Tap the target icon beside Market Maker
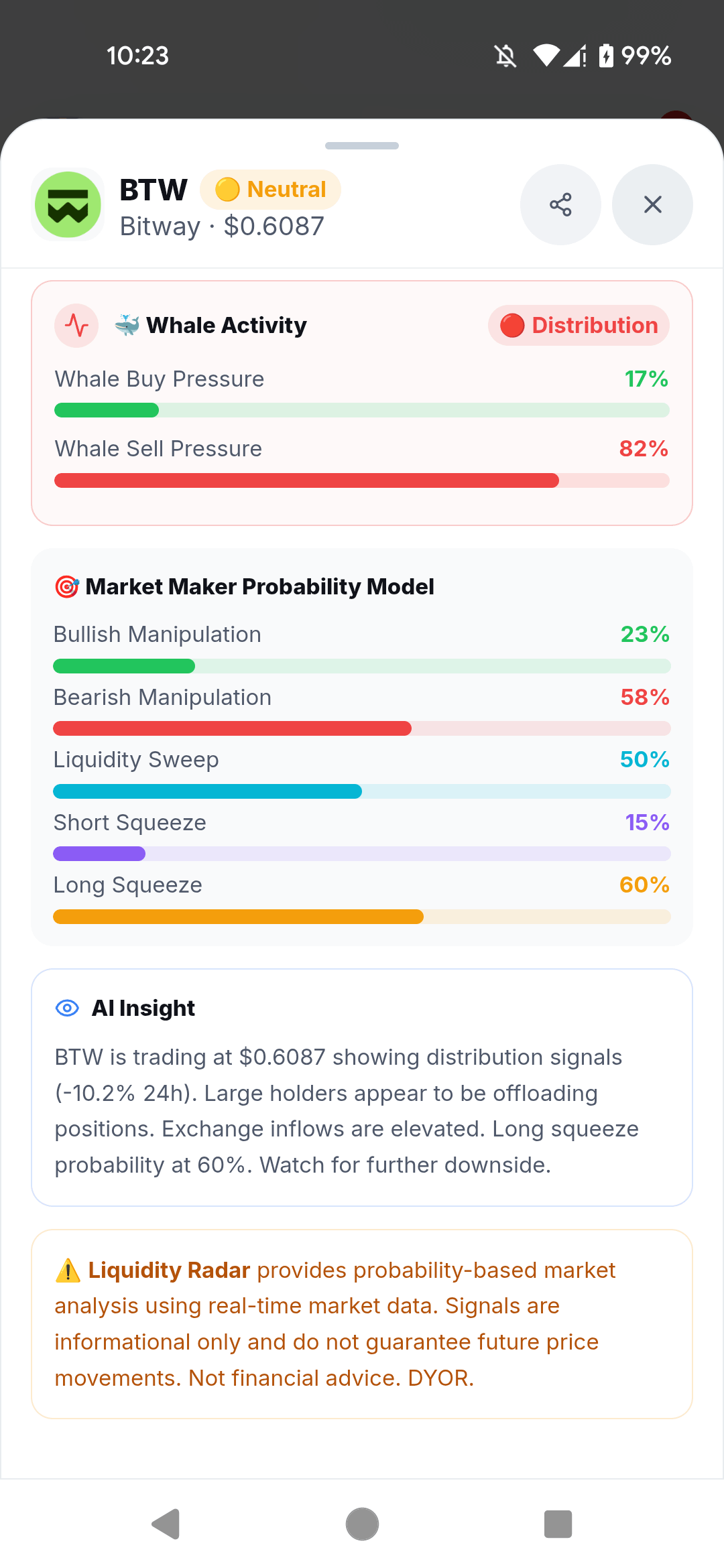This screenshot has width=724, height=1568. pos(66,586)
